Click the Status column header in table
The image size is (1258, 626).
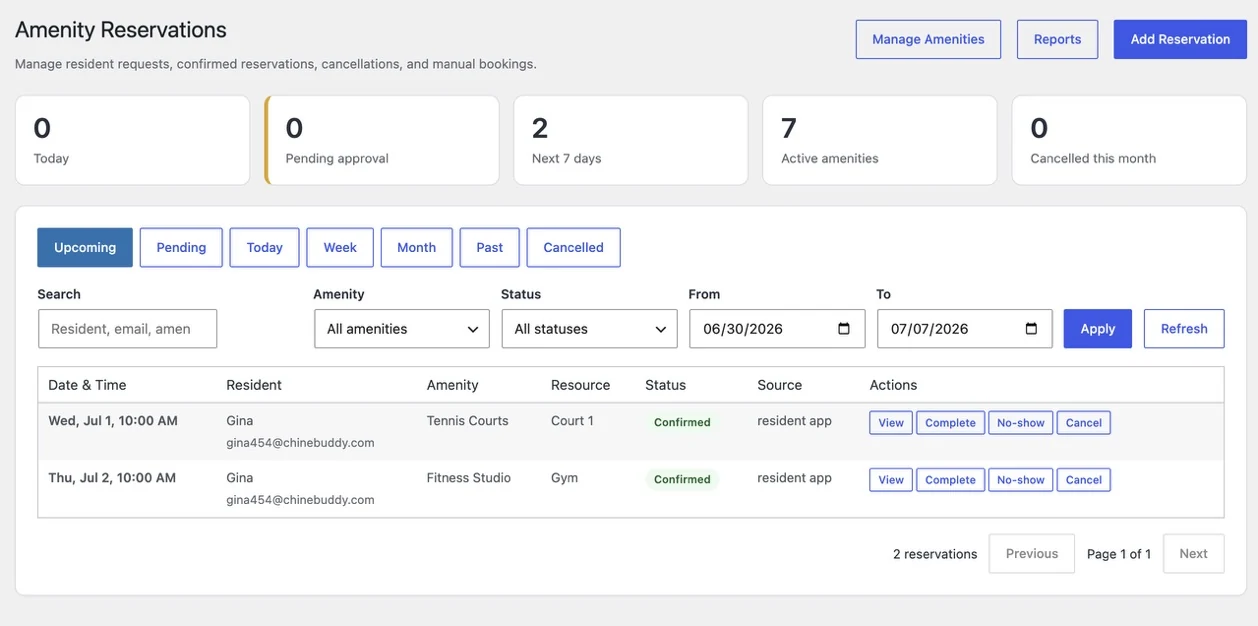(665, 385)
